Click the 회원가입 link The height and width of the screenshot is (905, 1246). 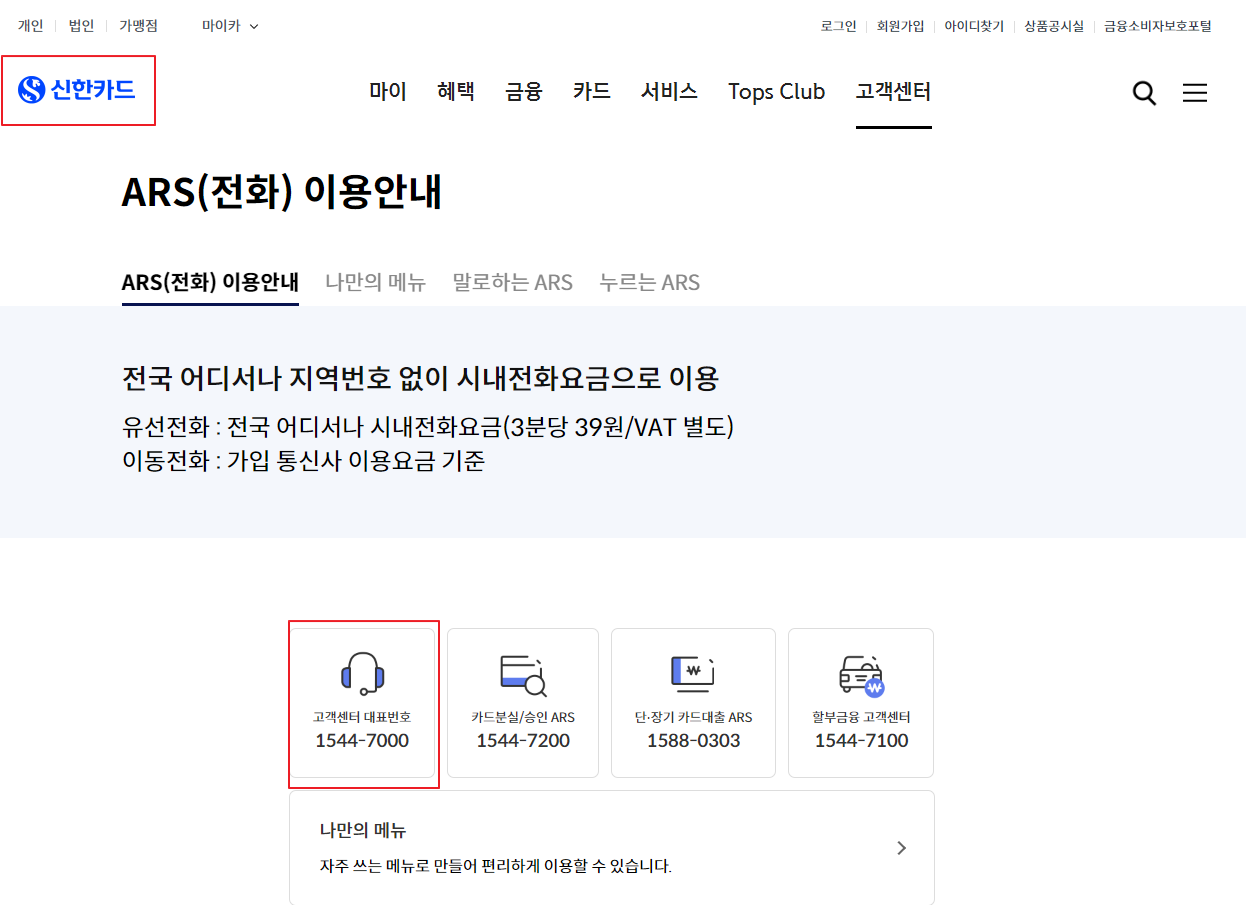900,26
